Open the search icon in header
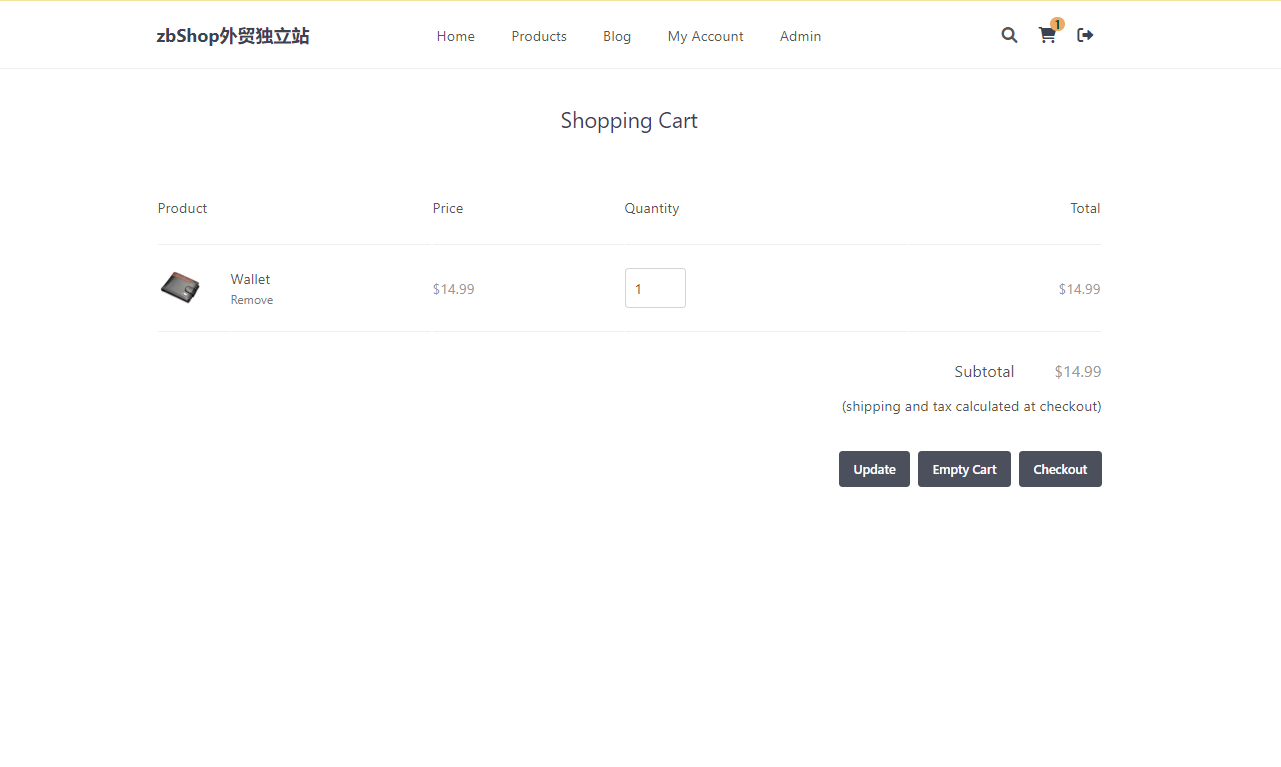This screenshot has width=1281, height=767. pos(1009,35)
